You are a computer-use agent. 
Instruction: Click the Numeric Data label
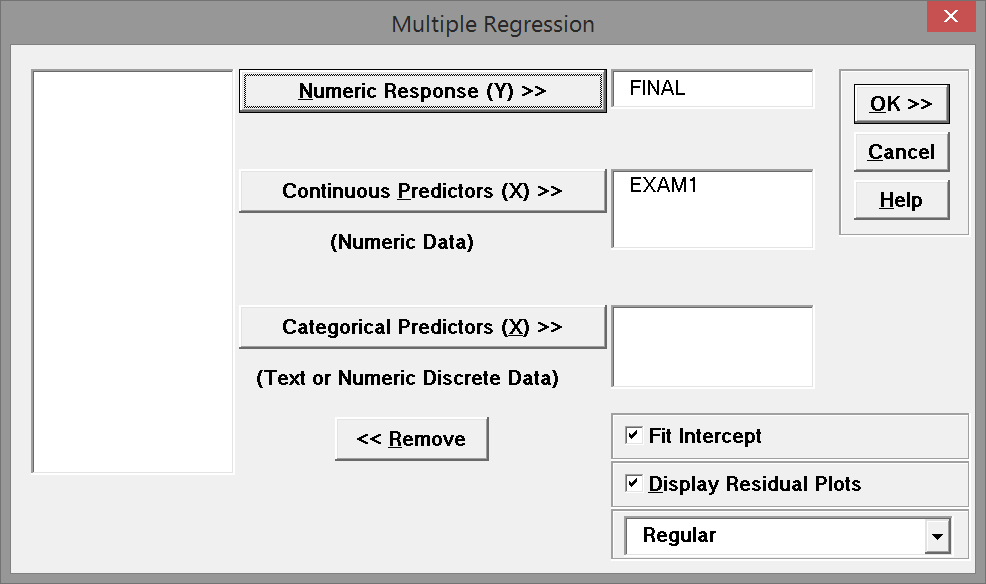[x=402, y=241]
